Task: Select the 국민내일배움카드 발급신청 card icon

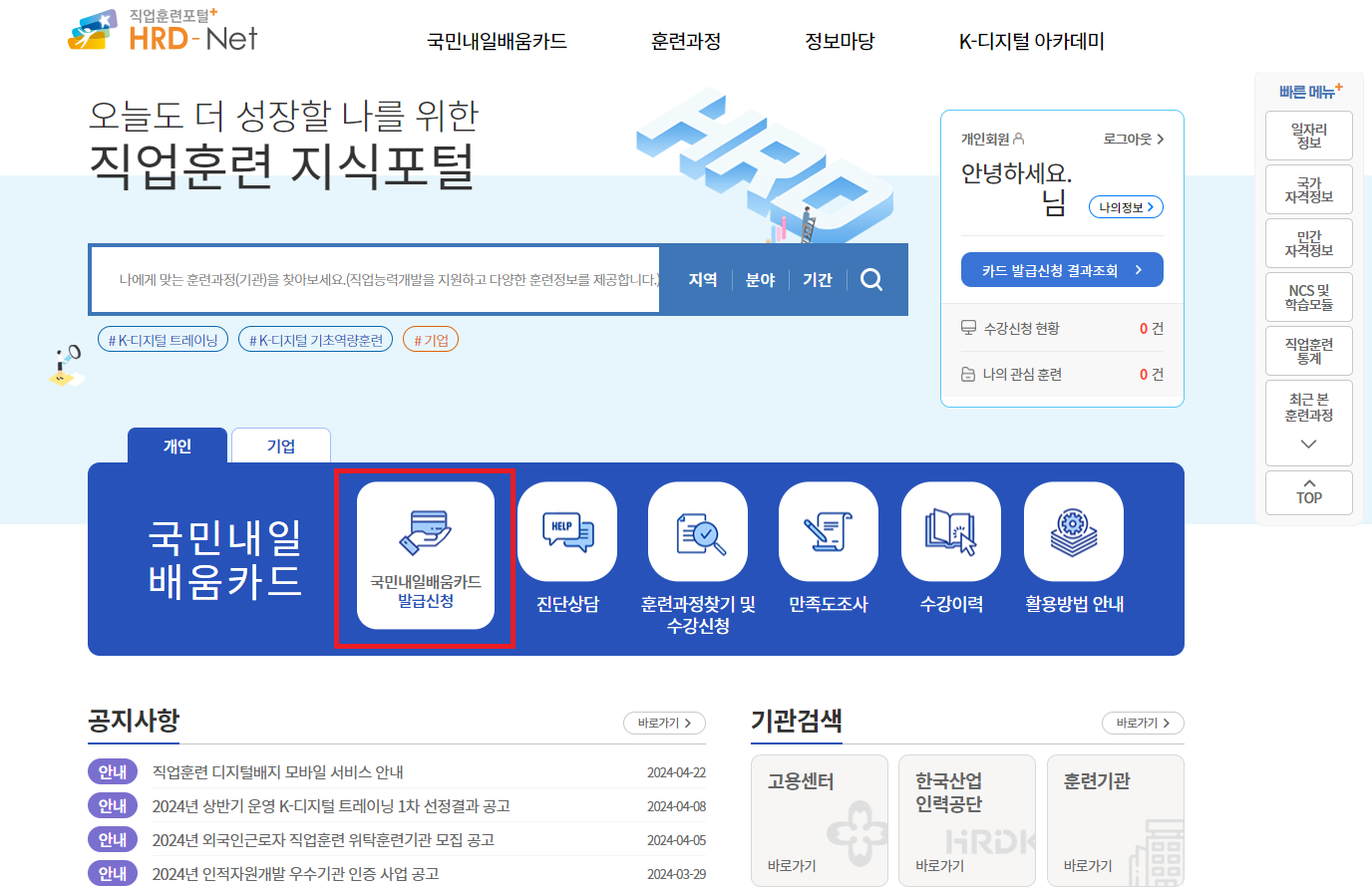Action: (426, 531)
